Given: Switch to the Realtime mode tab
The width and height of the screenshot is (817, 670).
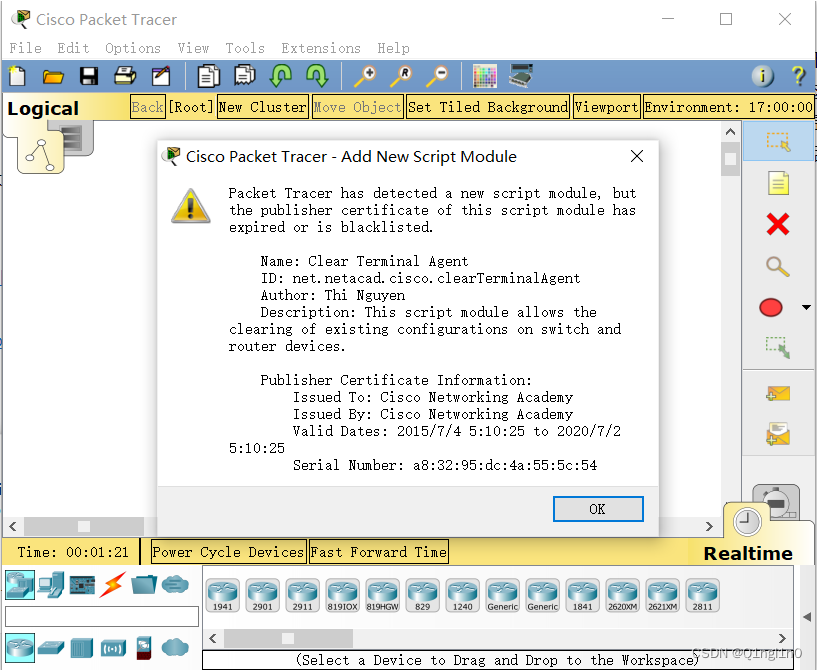Looking at the screenshot, I should [x=748, y=553].
